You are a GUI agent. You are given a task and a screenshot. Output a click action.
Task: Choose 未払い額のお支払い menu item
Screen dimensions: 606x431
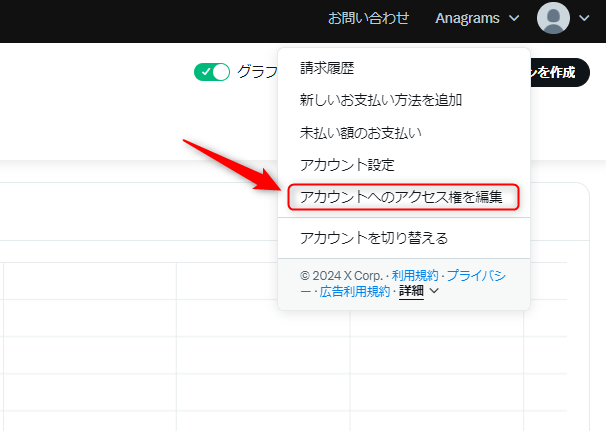pyautogui.click(x=360, y=132)
